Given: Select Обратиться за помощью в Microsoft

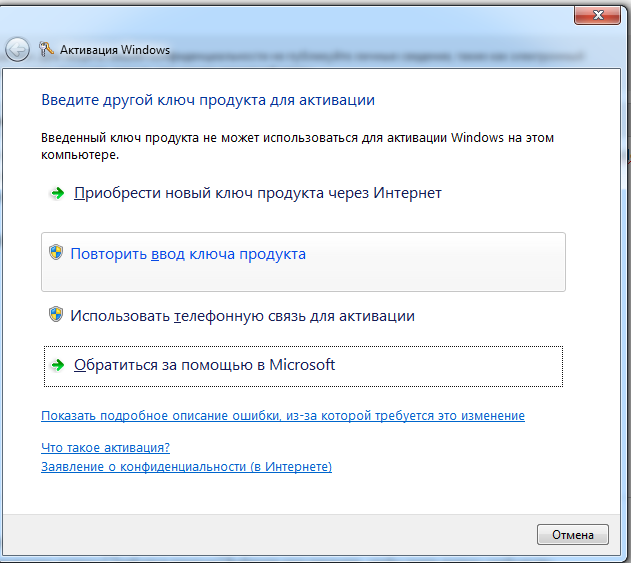Looking at the screenshot, I should [x=303, y=366].
